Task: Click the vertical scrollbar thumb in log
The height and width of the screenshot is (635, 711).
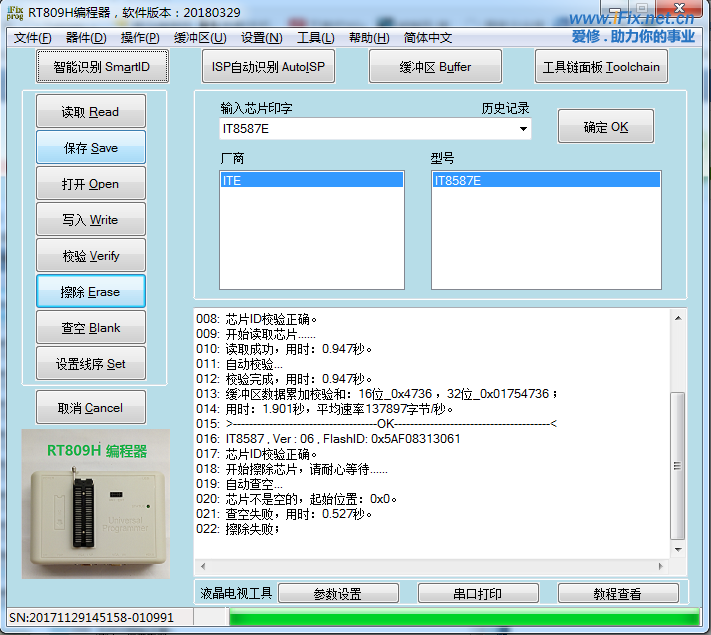Action: click(x=677, y=466)
